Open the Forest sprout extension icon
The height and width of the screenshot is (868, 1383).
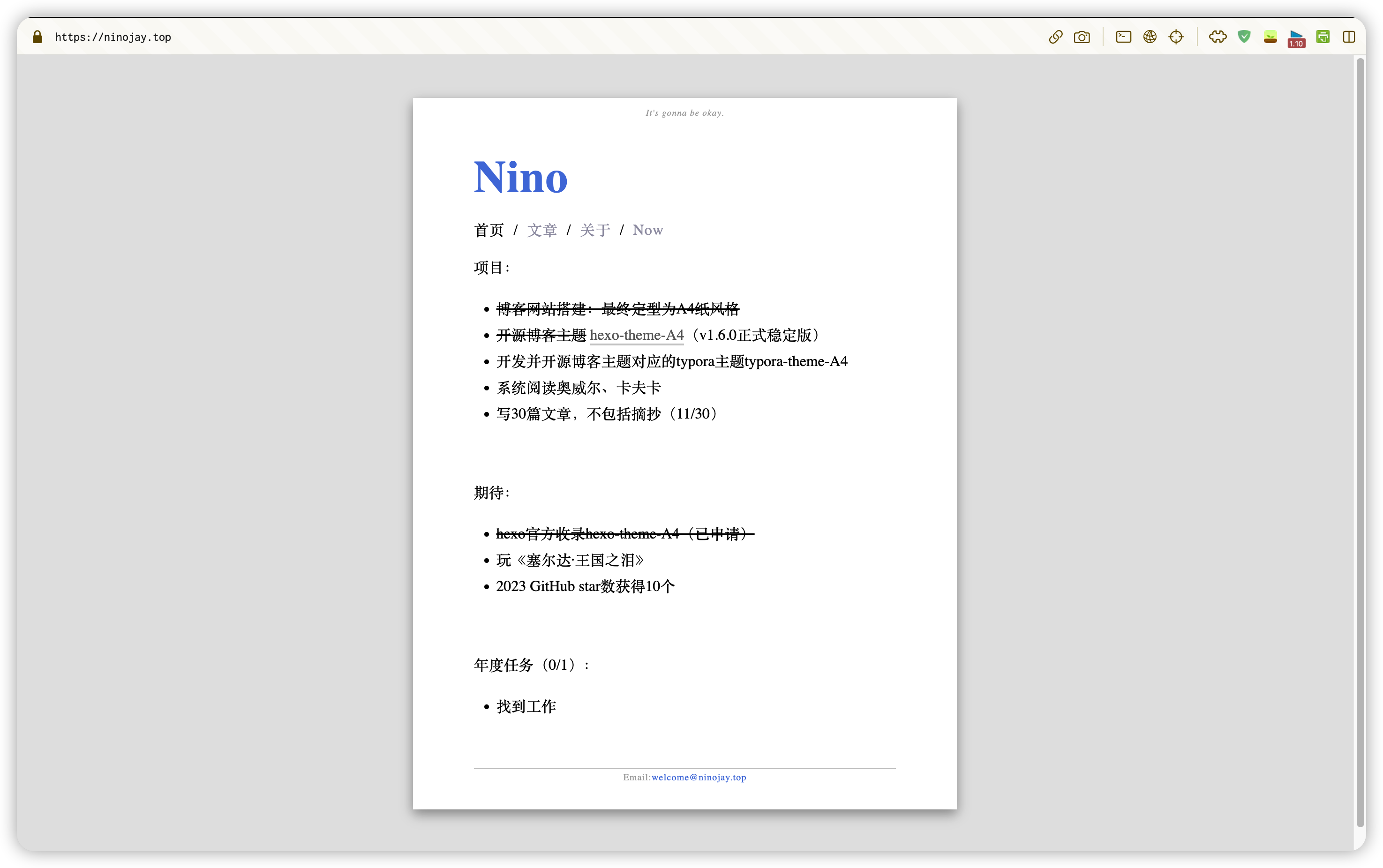1270,37
